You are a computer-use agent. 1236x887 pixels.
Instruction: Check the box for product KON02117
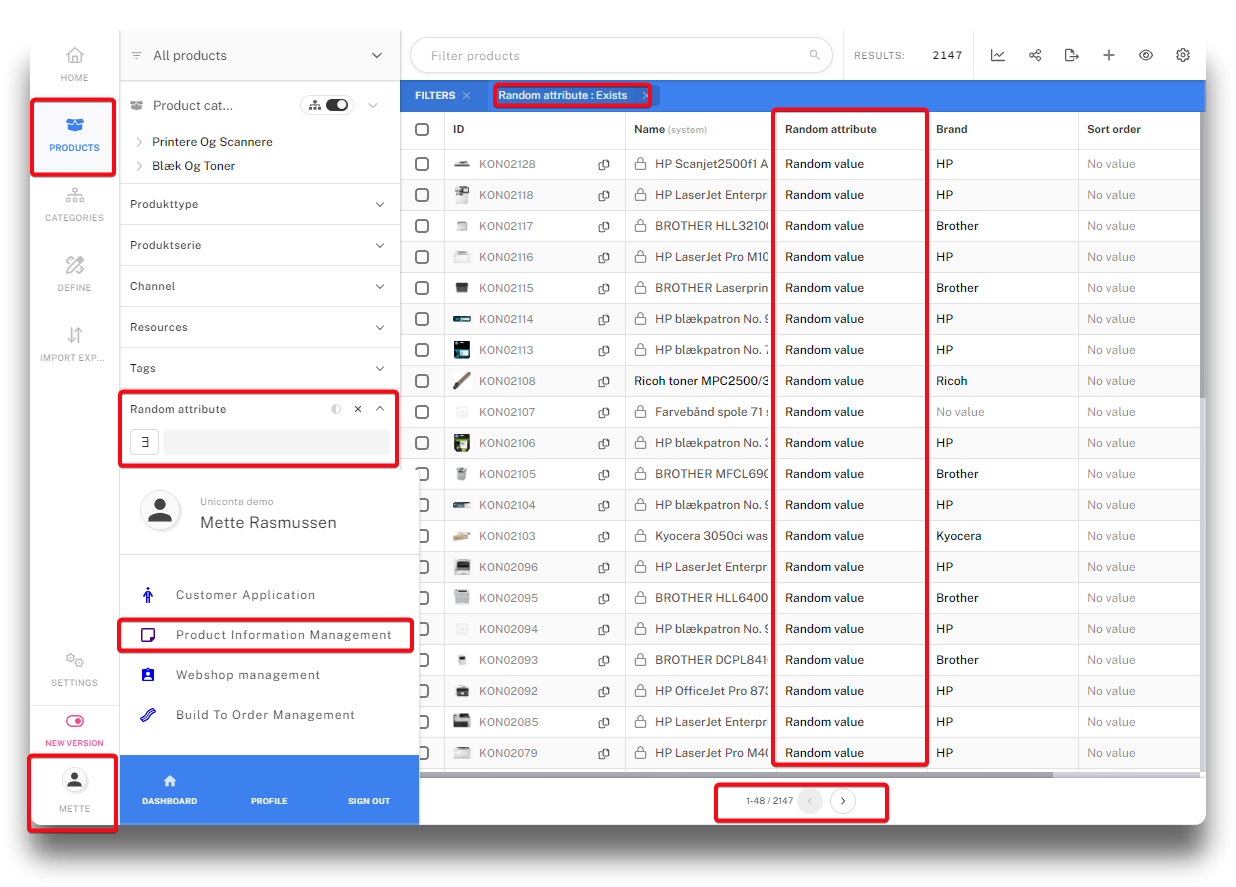[422, 226]
